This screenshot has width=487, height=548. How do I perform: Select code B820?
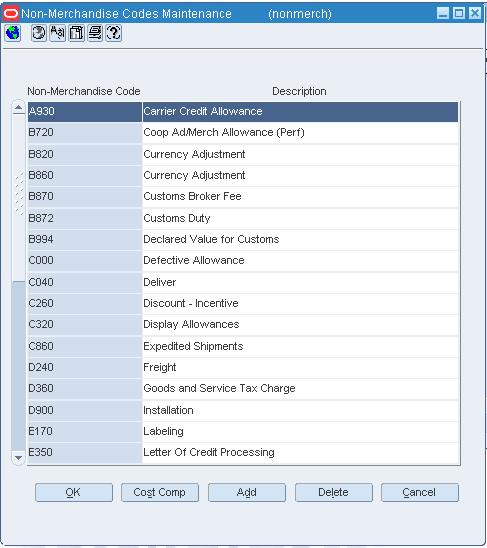(85, 154)
